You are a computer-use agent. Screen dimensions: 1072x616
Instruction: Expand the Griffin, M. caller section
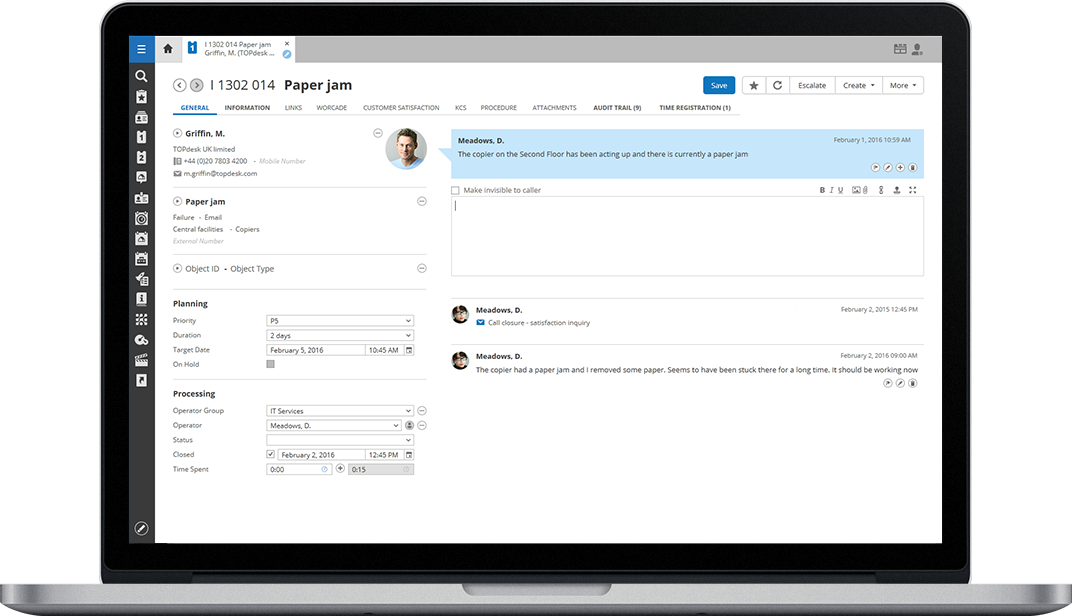[x=177, y=133]
